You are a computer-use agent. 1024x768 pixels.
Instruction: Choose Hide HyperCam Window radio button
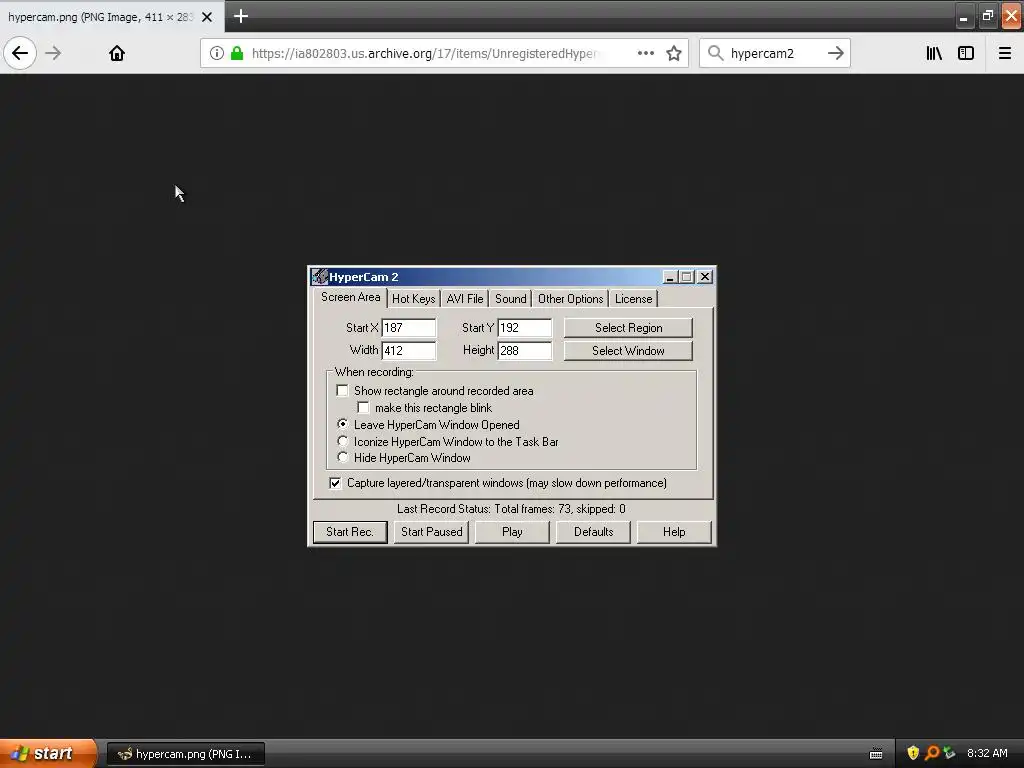click(342, 458)
